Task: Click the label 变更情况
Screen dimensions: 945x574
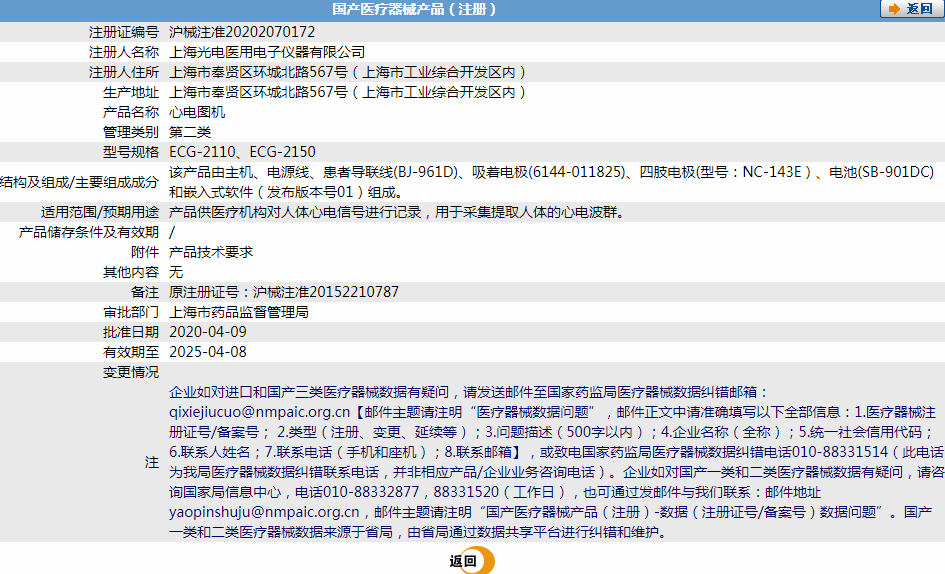Action: pyautogui.click(x=131, y=372)
